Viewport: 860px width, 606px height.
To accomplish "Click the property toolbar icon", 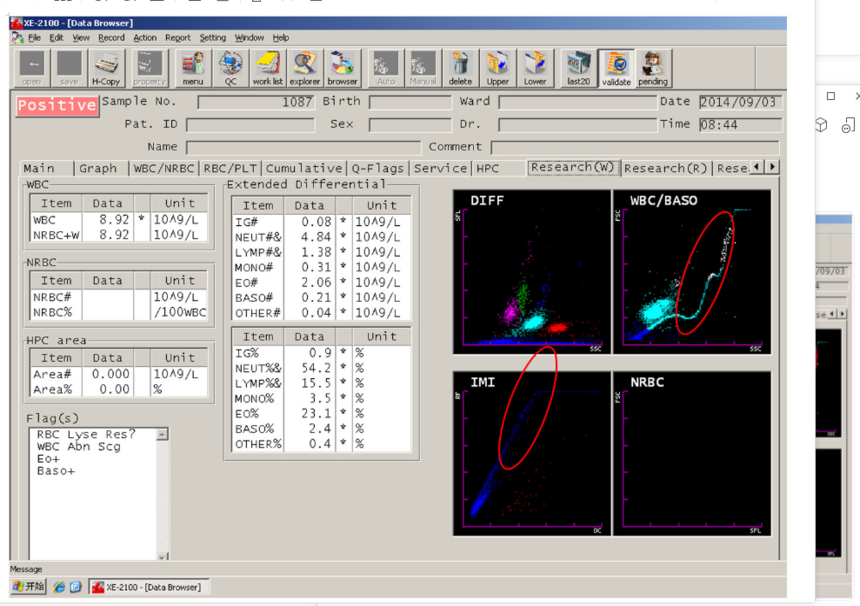I will [149, 68].
